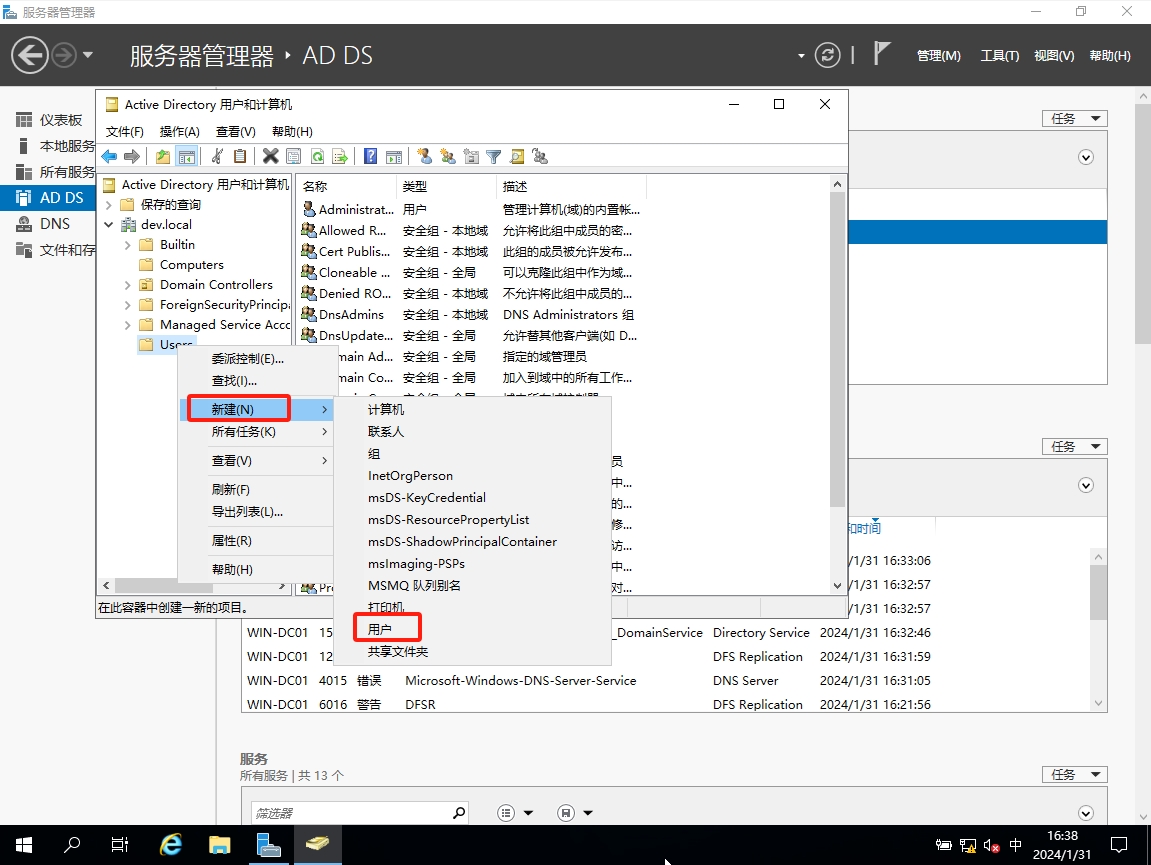Viewport: 1151px width, 865px height.
Task: Select 用户 in the New submenu
Action: (380, 629)
